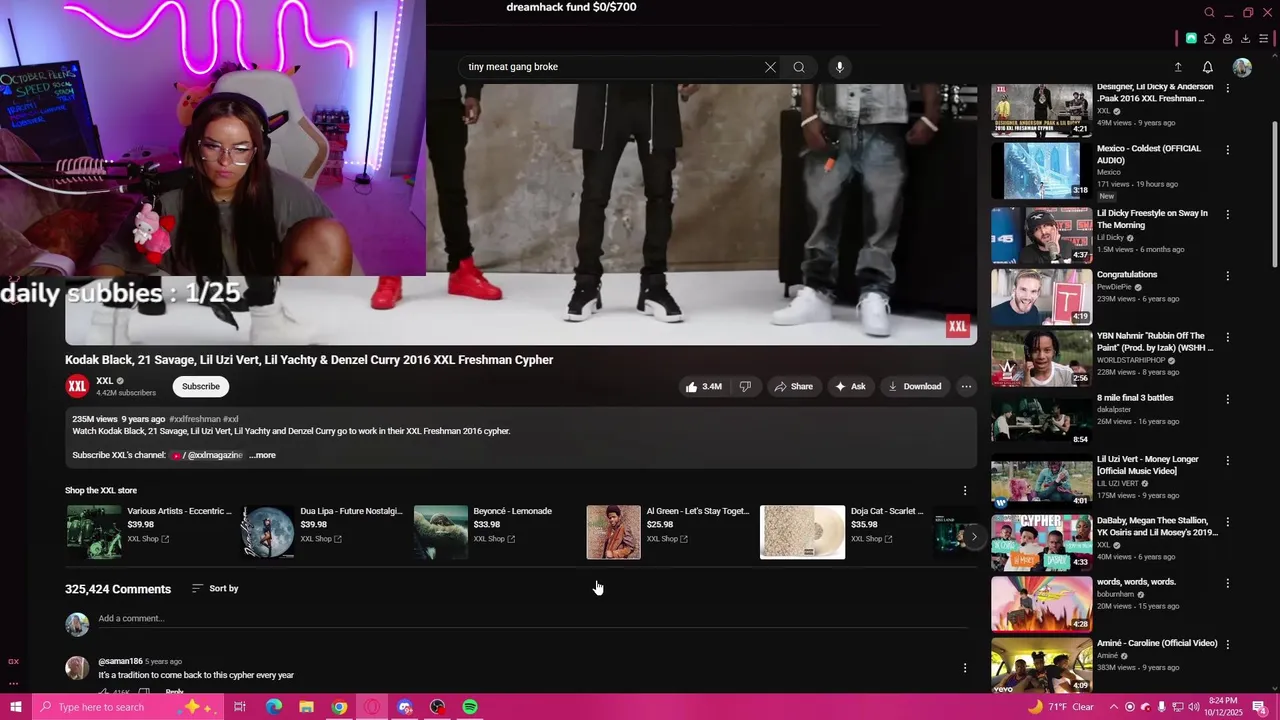The height and width of the screenshot is (720, 1280).
Task: Open the Sort by comments dropdown
Action: (215, 588)
